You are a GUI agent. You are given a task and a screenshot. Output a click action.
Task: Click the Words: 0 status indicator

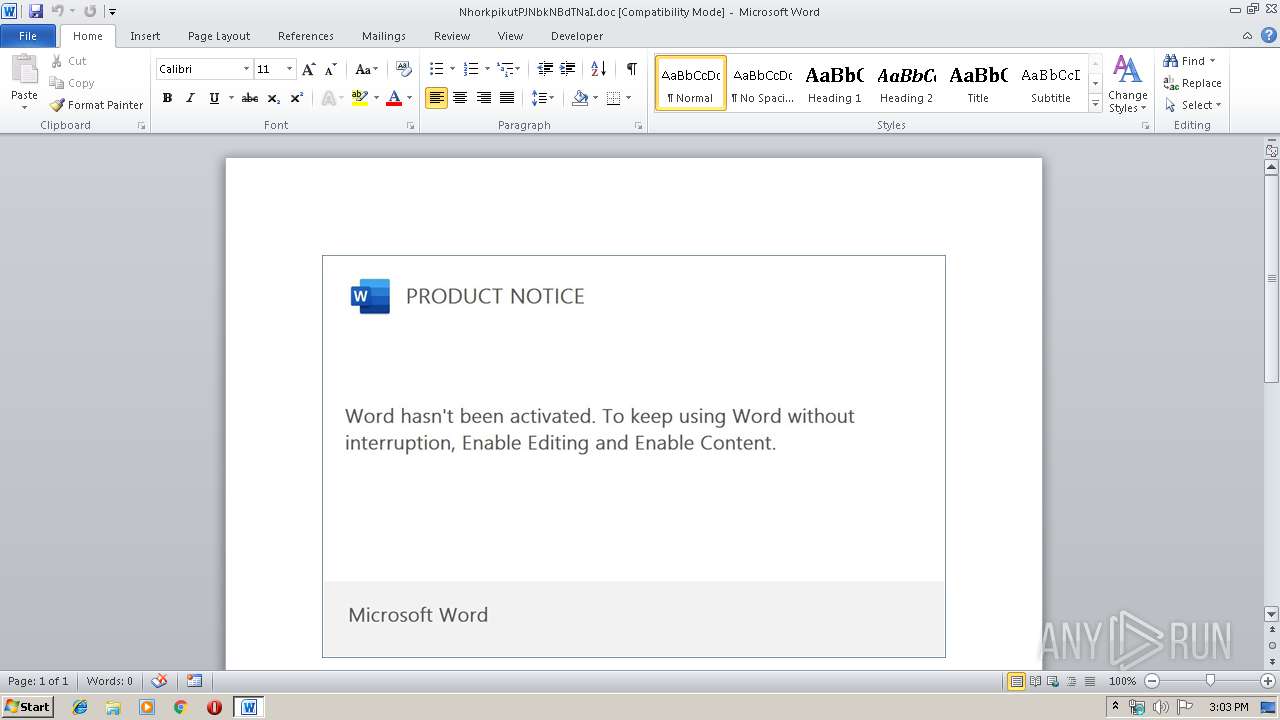point(109,681)
